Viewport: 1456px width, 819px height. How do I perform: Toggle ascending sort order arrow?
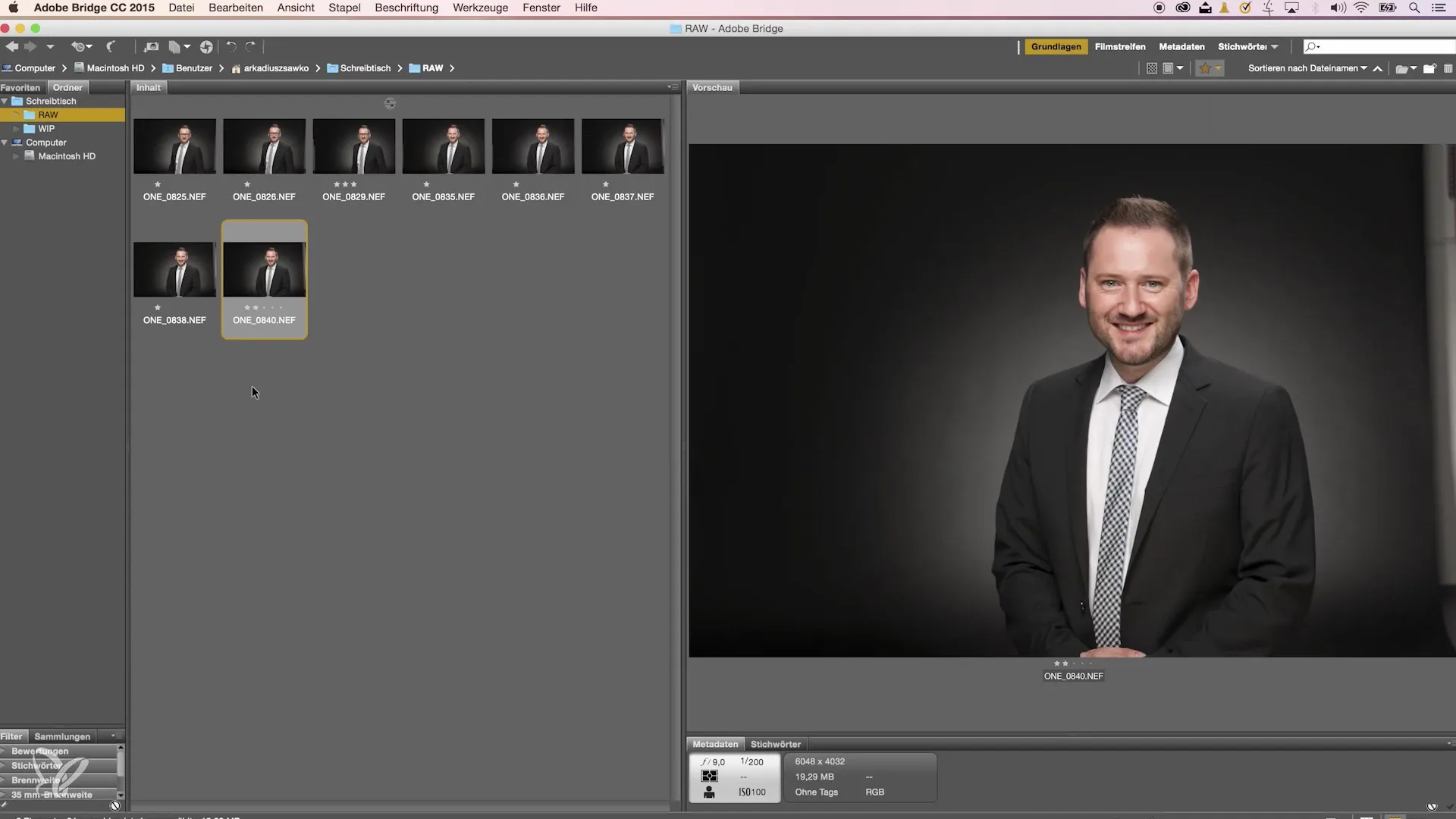click(x=1377, y=68)
